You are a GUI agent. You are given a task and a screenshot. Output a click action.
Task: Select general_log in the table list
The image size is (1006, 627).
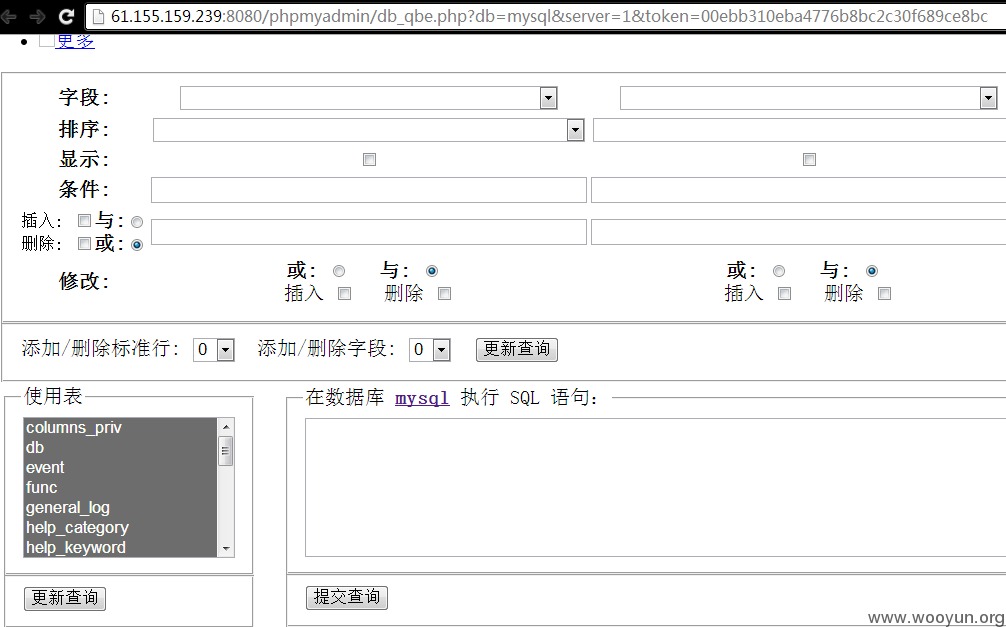click(x=121, y=508)
